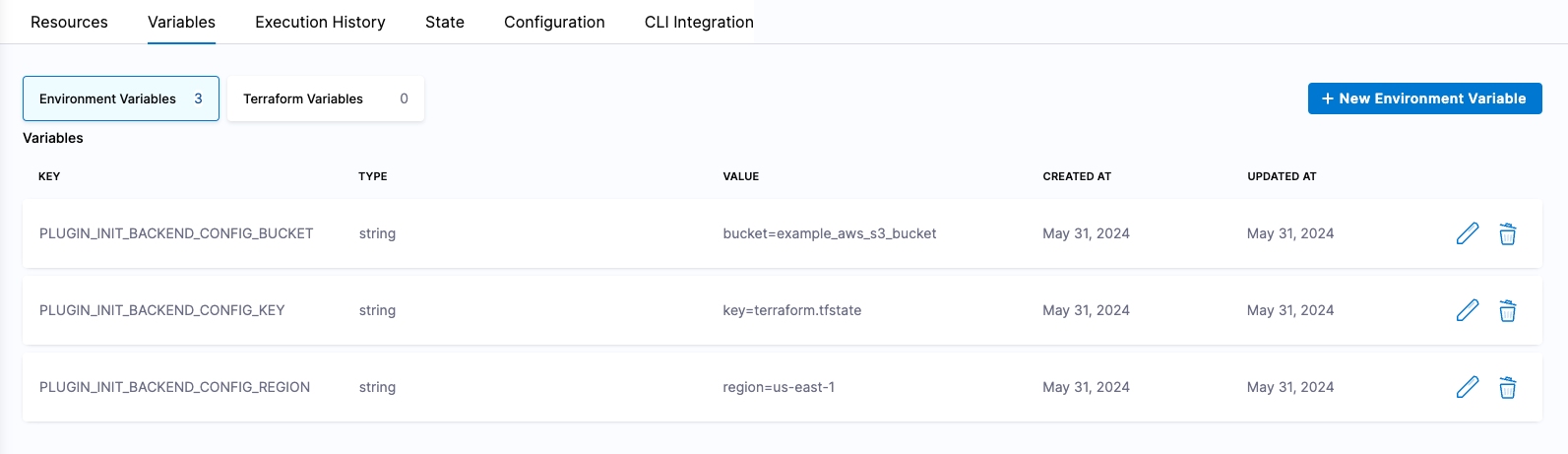Delete the PLUGIN_INIT_BACKEND_CONFIG_BUCKET variable

(1507, 233)
